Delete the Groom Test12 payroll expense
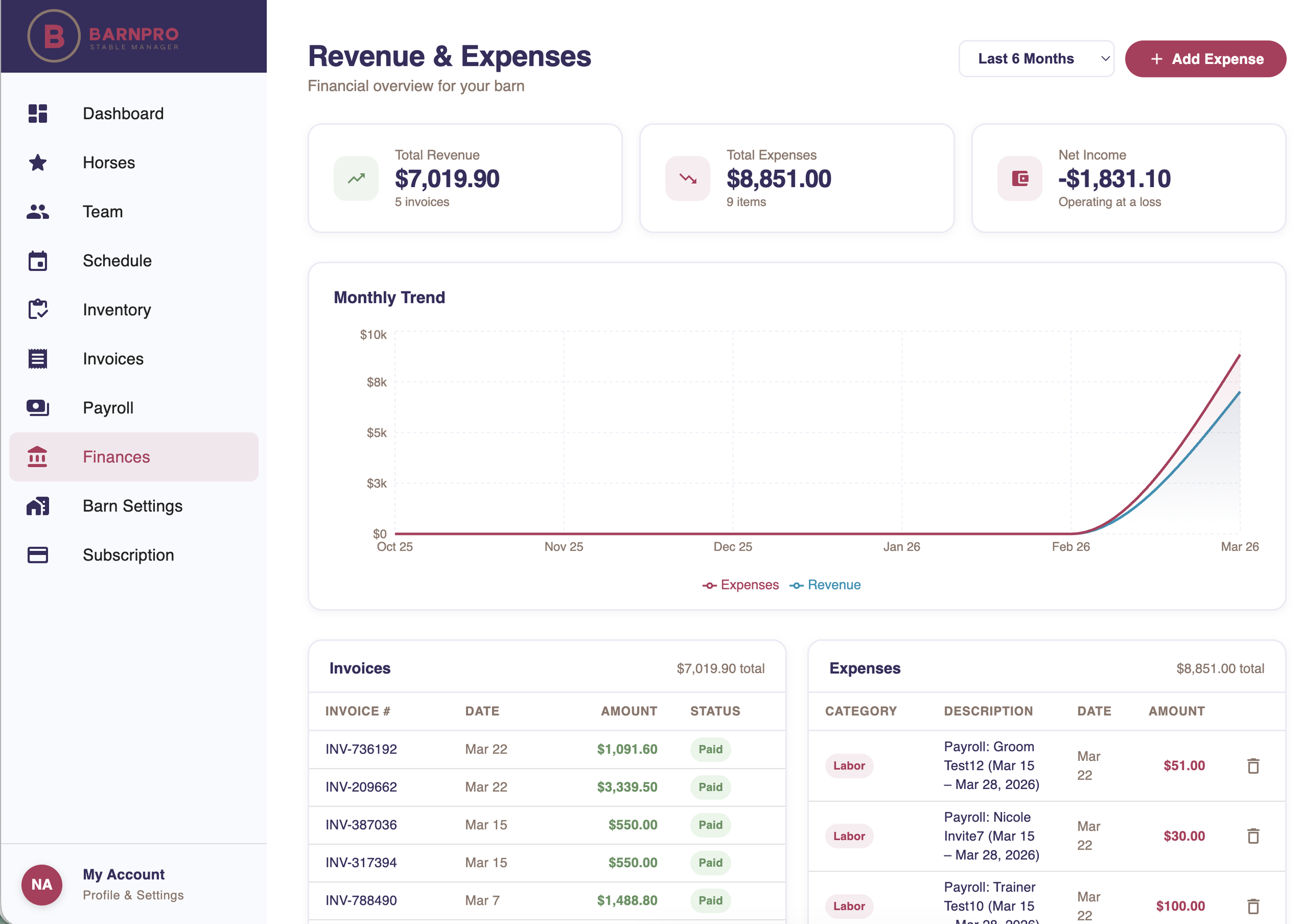 (1253, 766)
